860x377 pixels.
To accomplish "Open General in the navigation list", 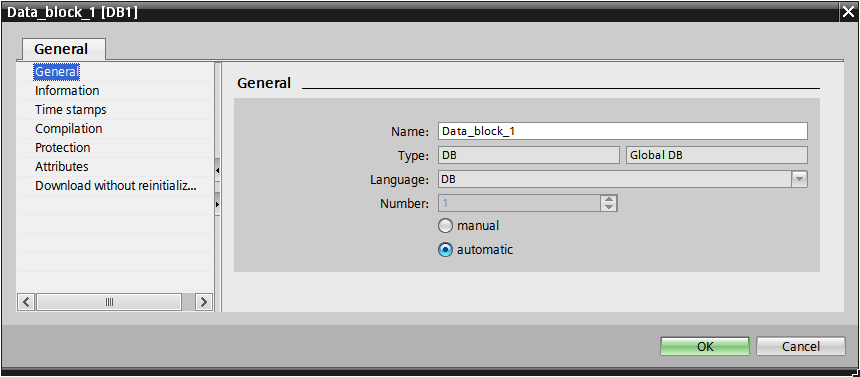I will tap(56, 72).
